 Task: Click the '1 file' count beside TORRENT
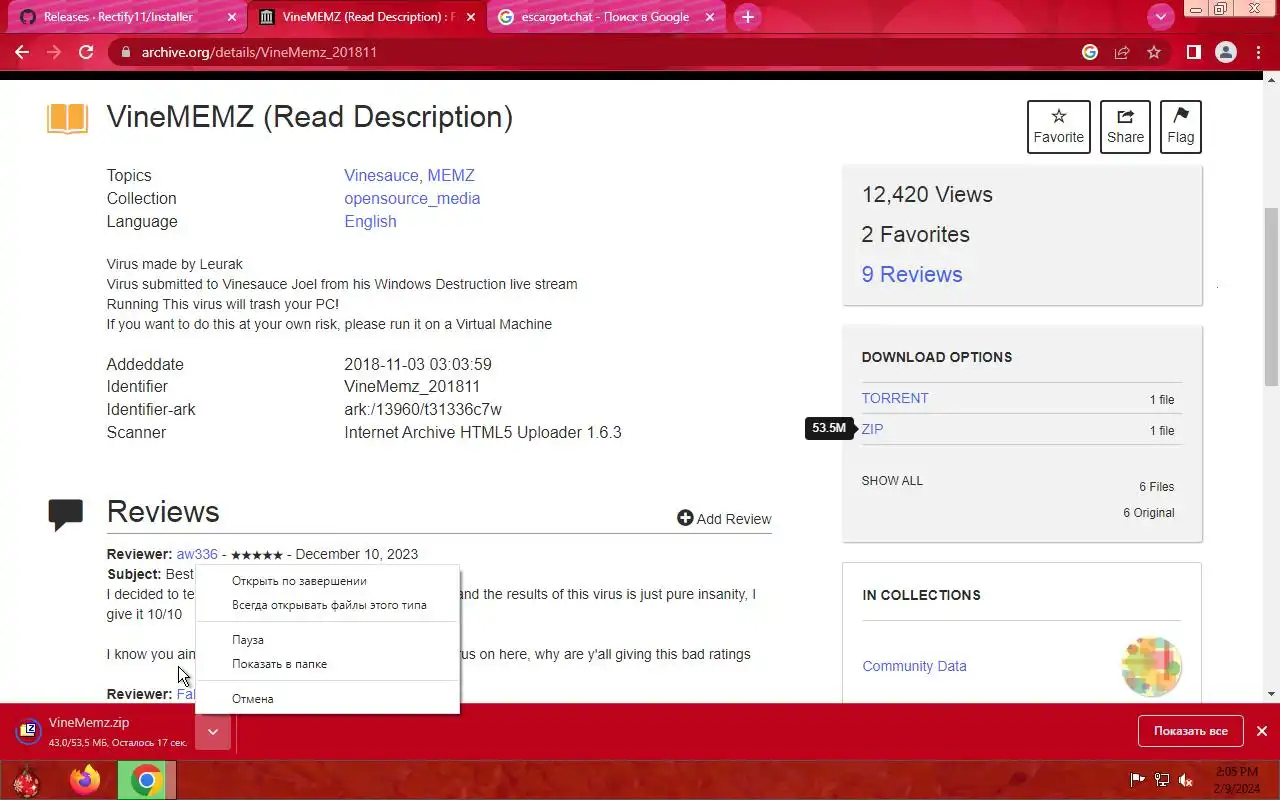click(1161, 400)
